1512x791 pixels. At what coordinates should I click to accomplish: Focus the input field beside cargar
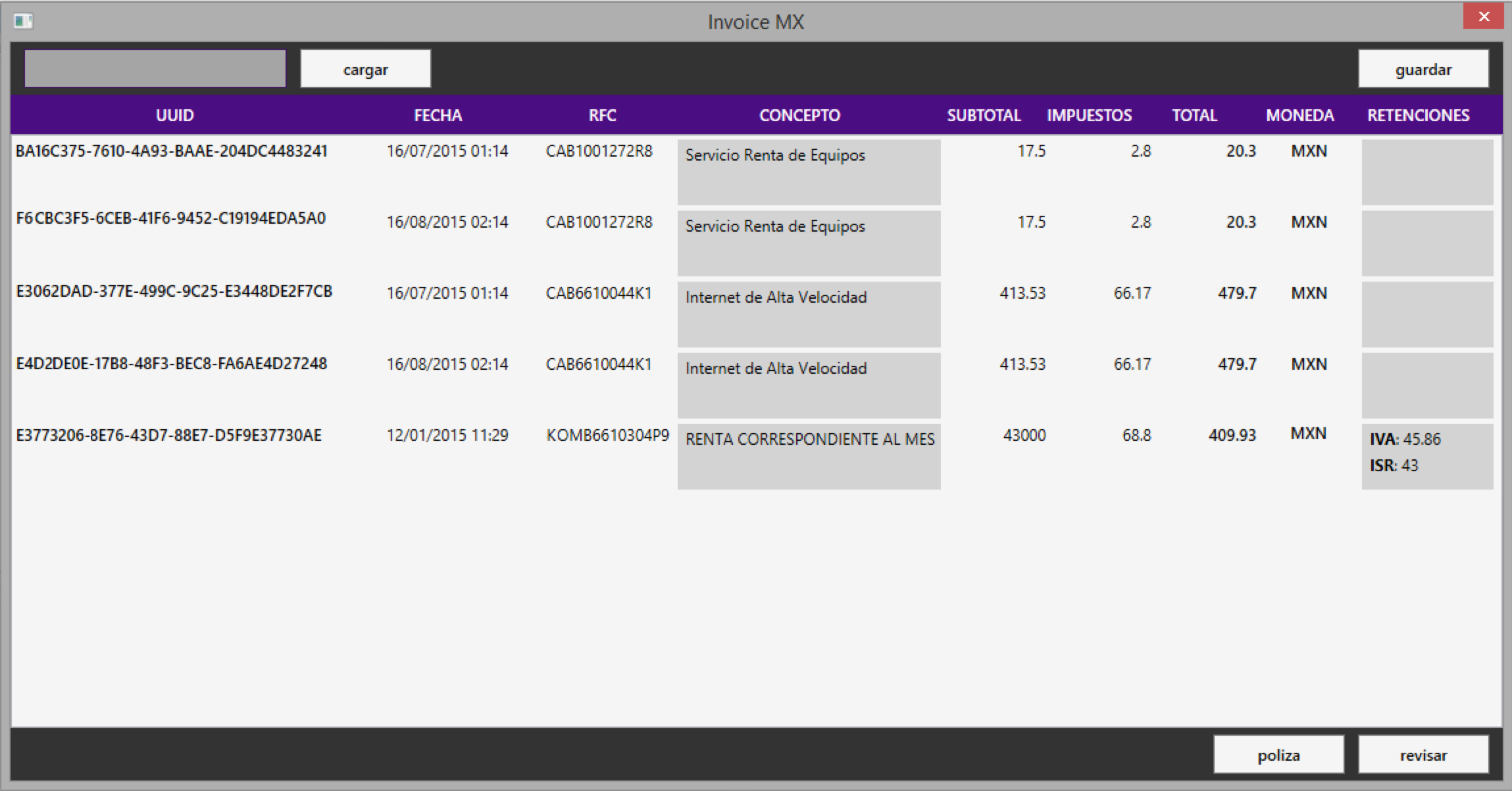[155, 68]
